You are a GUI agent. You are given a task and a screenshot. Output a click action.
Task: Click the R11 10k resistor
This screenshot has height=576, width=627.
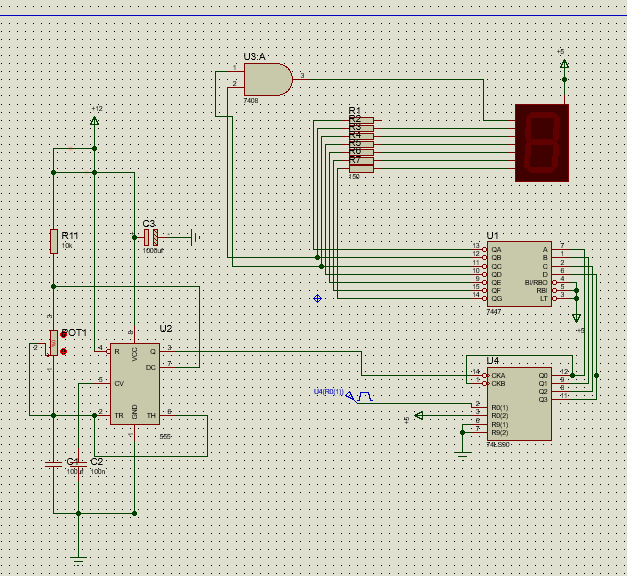[54, 241]
